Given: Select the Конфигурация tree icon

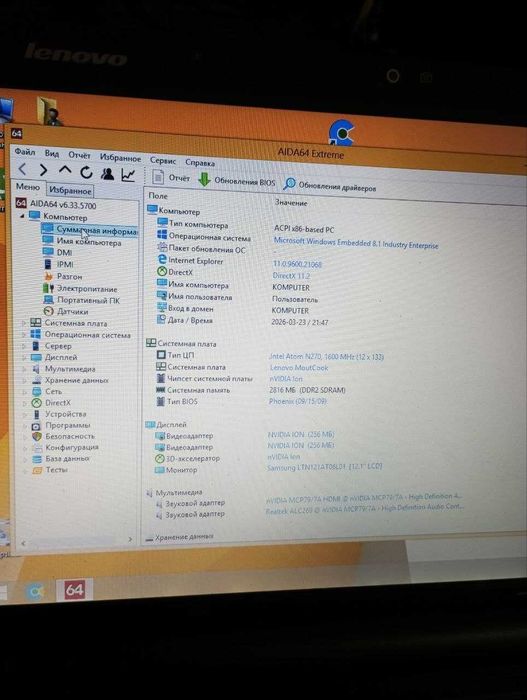Looking at the screenshot, I should [37, 447].
